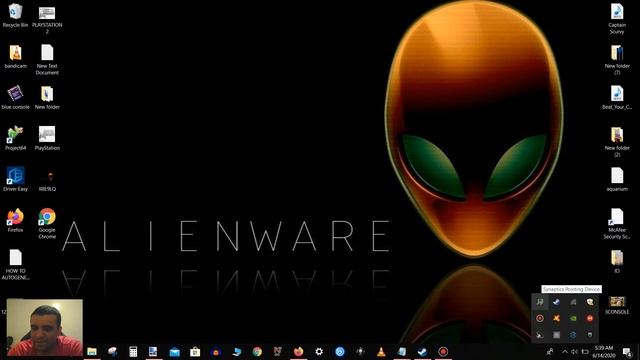Select the aquarium file on desktop
This screenshot has height=360, width=640.
tap(617, 179)
